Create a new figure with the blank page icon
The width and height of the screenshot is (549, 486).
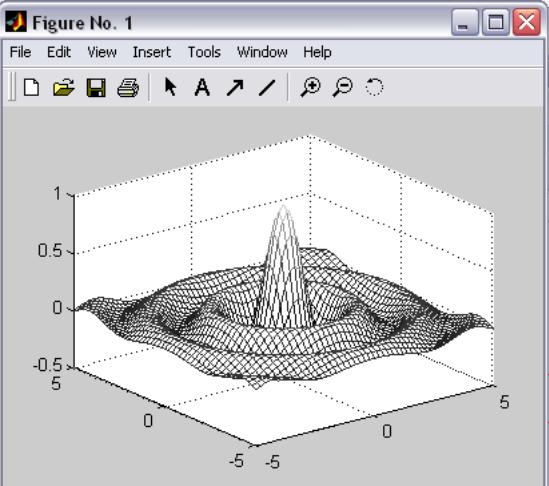point(32,87)
